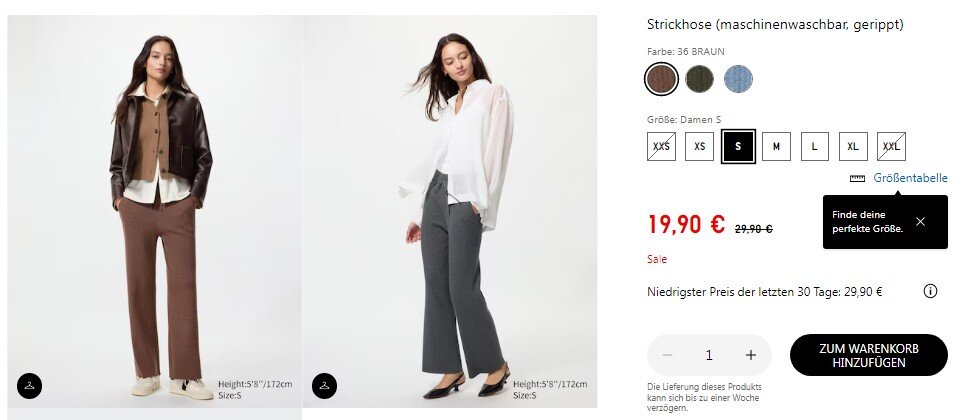The width and height of the screenshot is (974, 420).
Task: Click hanger icon on brown trousers photo
Action: pyautogui.click(x=30, y=385)
